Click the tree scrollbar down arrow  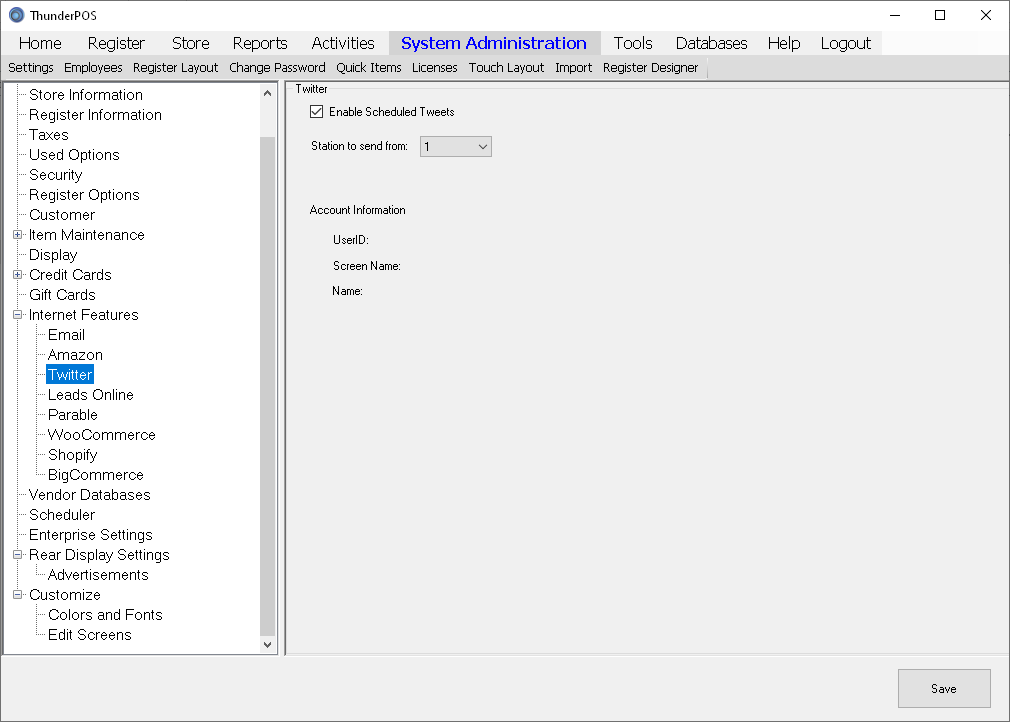click(267, 644)
